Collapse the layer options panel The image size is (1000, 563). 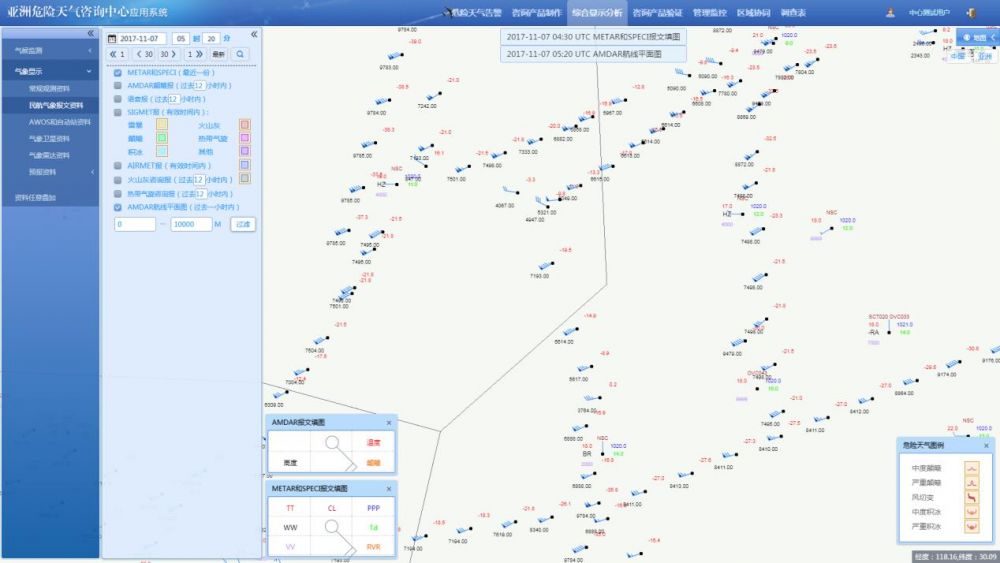point(253,34)
